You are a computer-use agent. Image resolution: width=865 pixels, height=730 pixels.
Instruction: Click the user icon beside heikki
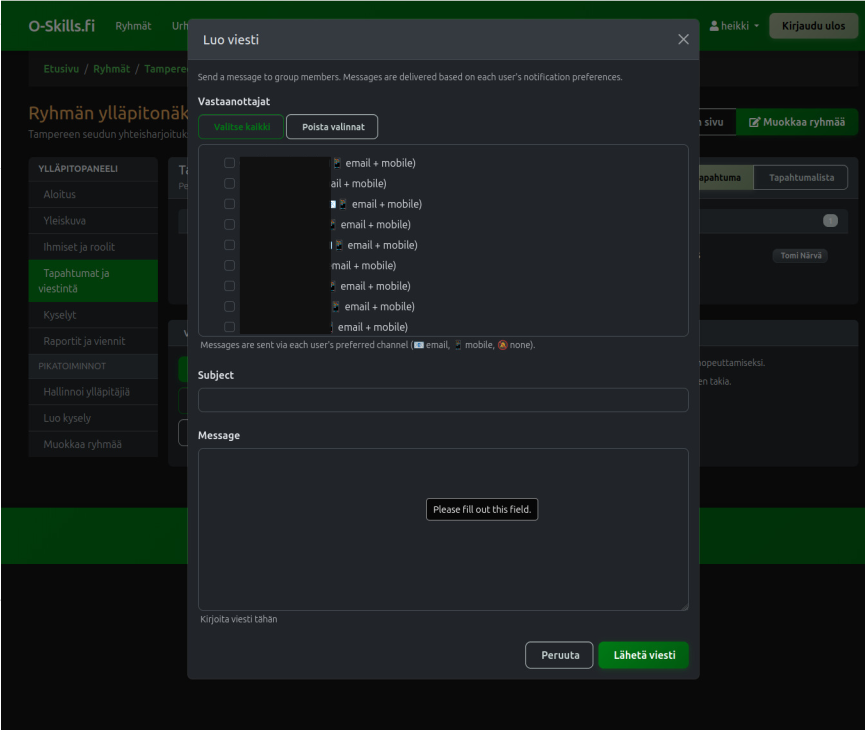[x=714, y=26]
